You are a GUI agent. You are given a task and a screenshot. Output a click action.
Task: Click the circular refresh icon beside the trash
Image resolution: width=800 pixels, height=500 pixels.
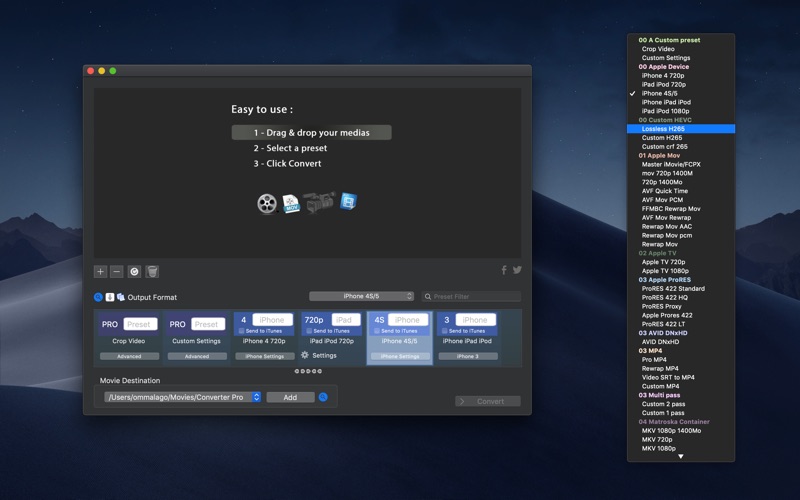[134, 271]
